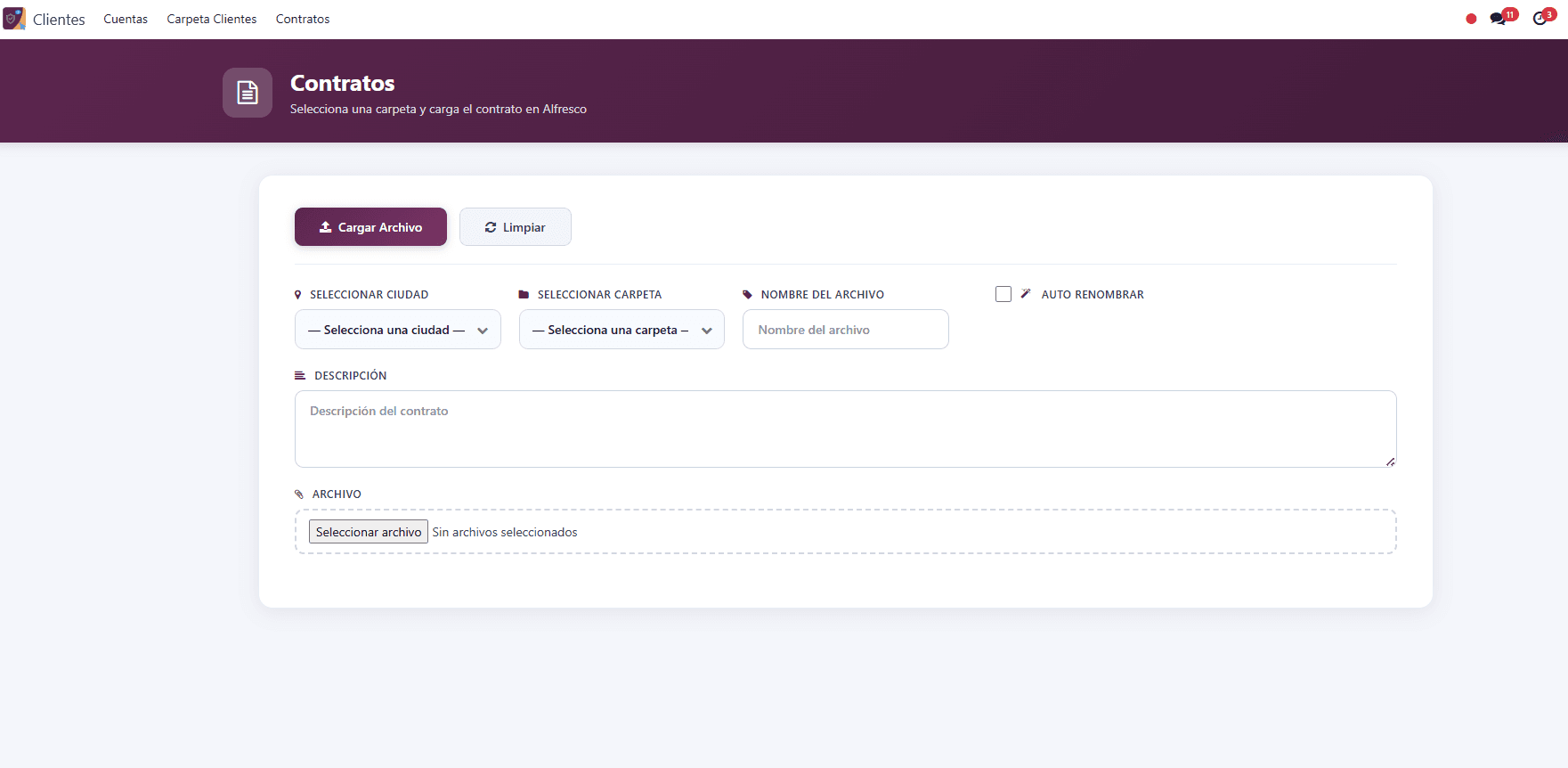Click the Seleccionar archivo button

[369, 532]
